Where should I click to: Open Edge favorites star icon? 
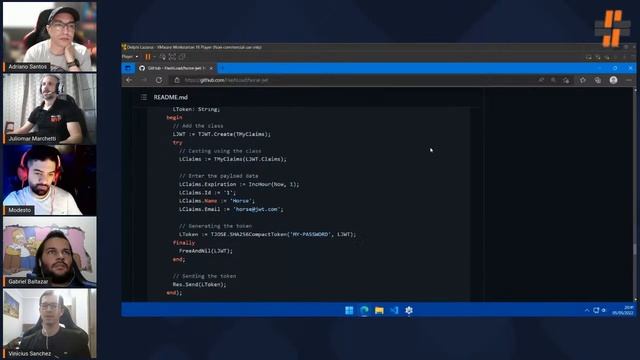click(x=582, y=80)
